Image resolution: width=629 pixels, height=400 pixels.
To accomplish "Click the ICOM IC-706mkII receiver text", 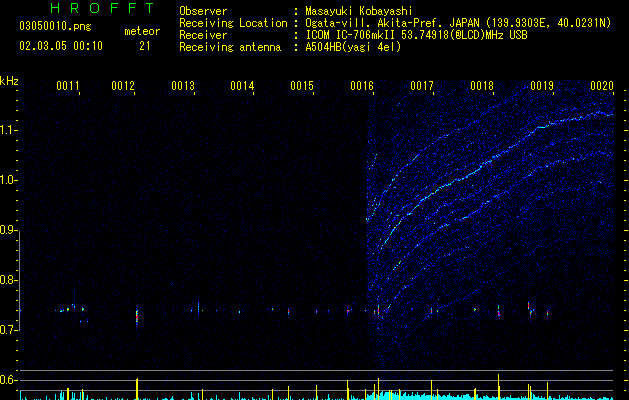I will 416,35.
